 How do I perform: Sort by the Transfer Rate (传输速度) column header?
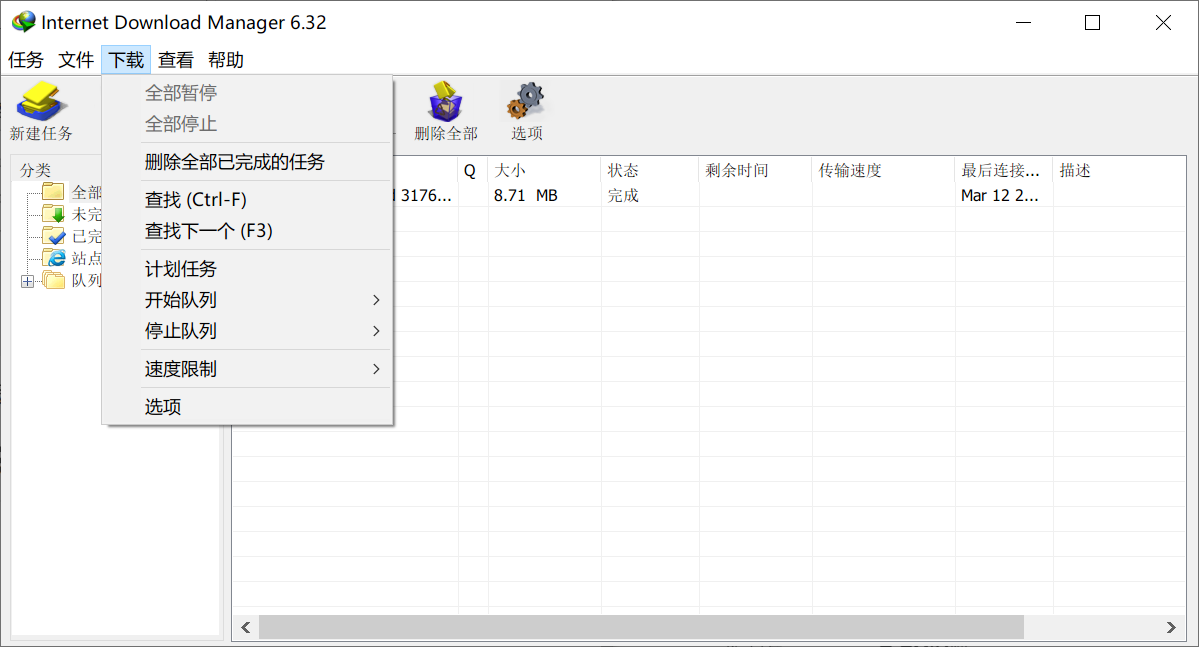(883, 171)
